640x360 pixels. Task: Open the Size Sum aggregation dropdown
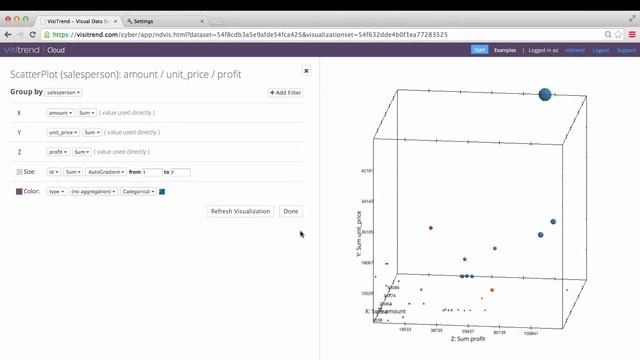pos(73,172)
